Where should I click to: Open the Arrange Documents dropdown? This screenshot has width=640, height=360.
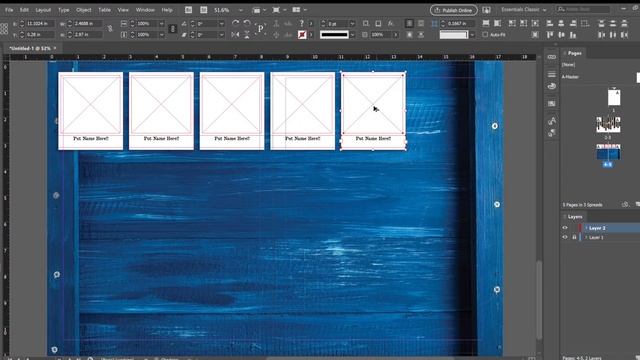299,10
